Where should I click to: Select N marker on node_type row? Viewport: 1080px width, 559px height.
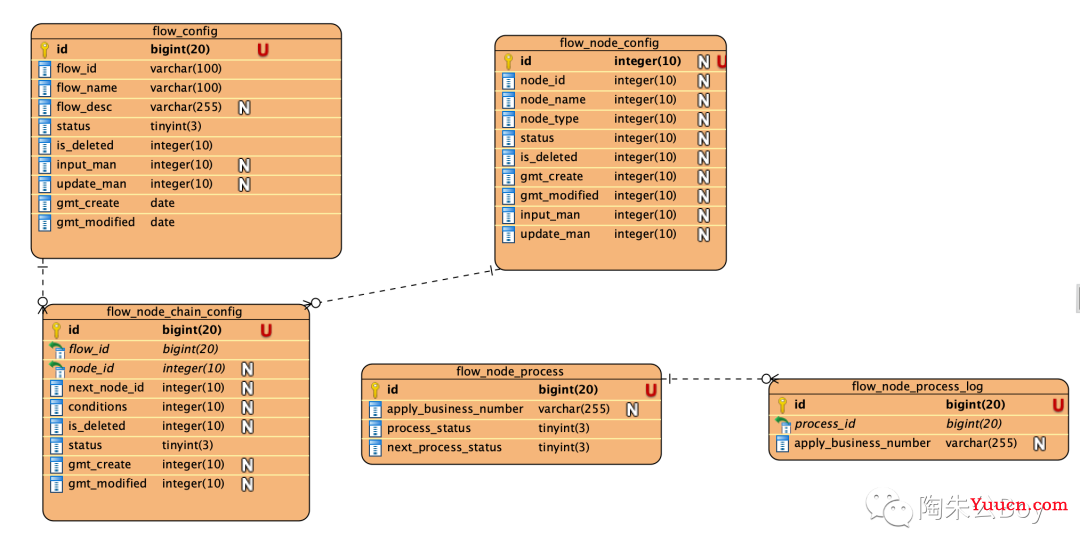(x=703, y=119)
